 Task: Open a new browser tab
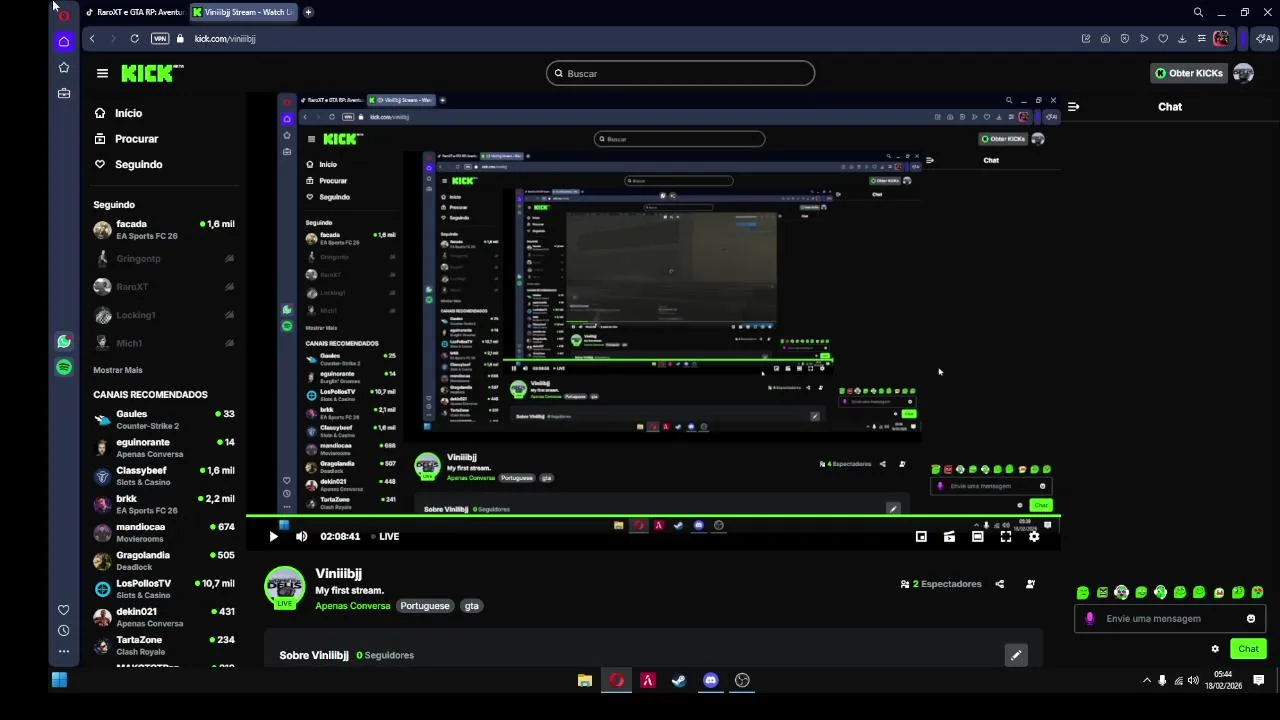(x=308, y=12)
